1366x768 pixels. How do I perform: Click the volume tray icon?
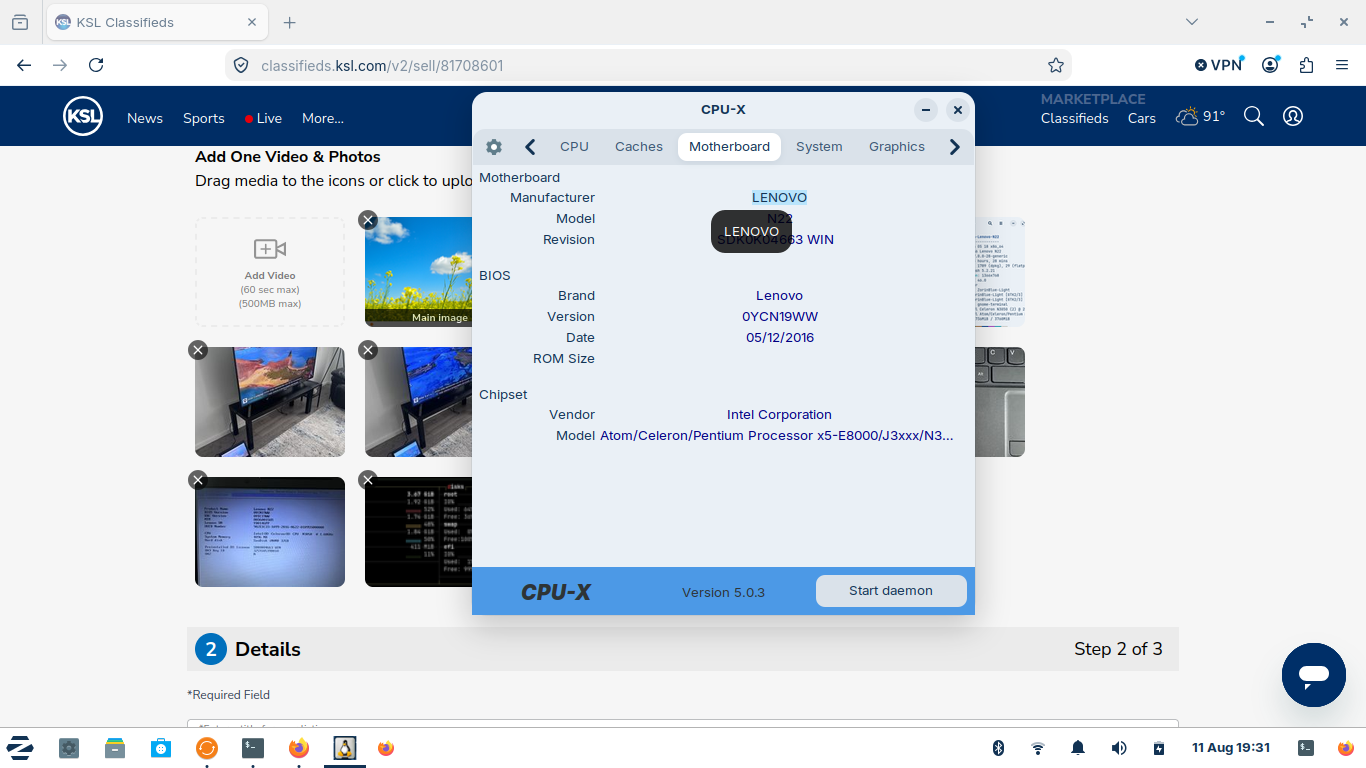click(1119, 748)
